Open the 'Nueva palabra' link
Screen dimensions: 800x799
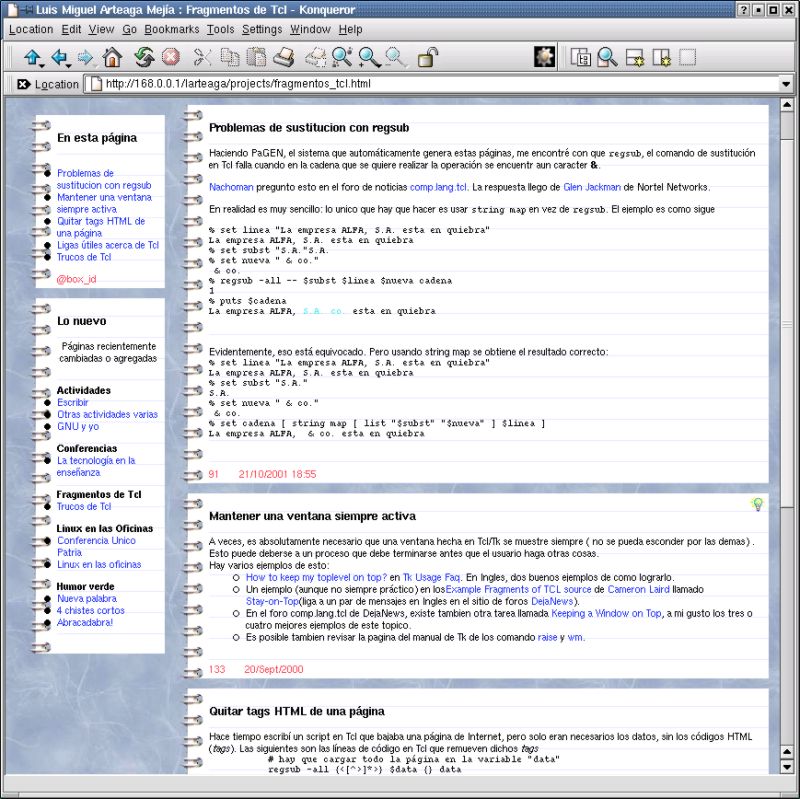[x=87, y=598]
